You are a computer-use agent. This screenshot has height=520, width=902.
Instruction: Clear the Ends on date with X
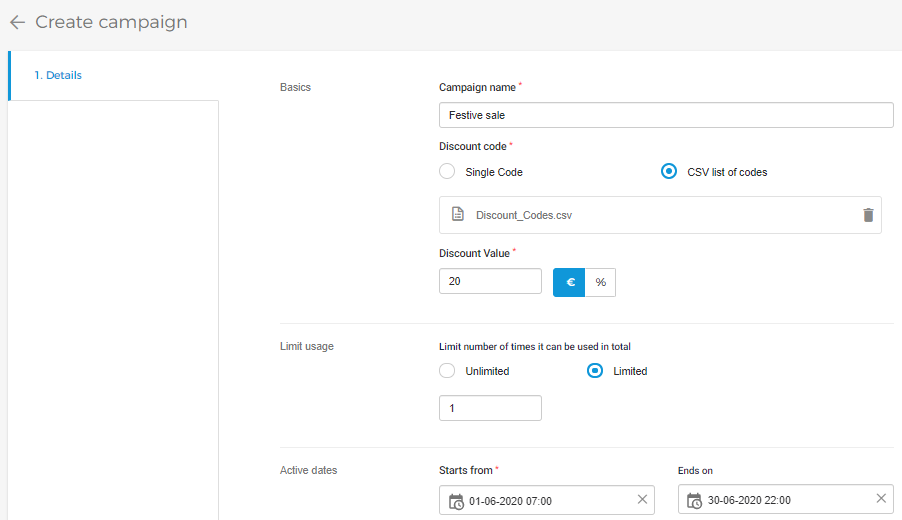point(881,499)
